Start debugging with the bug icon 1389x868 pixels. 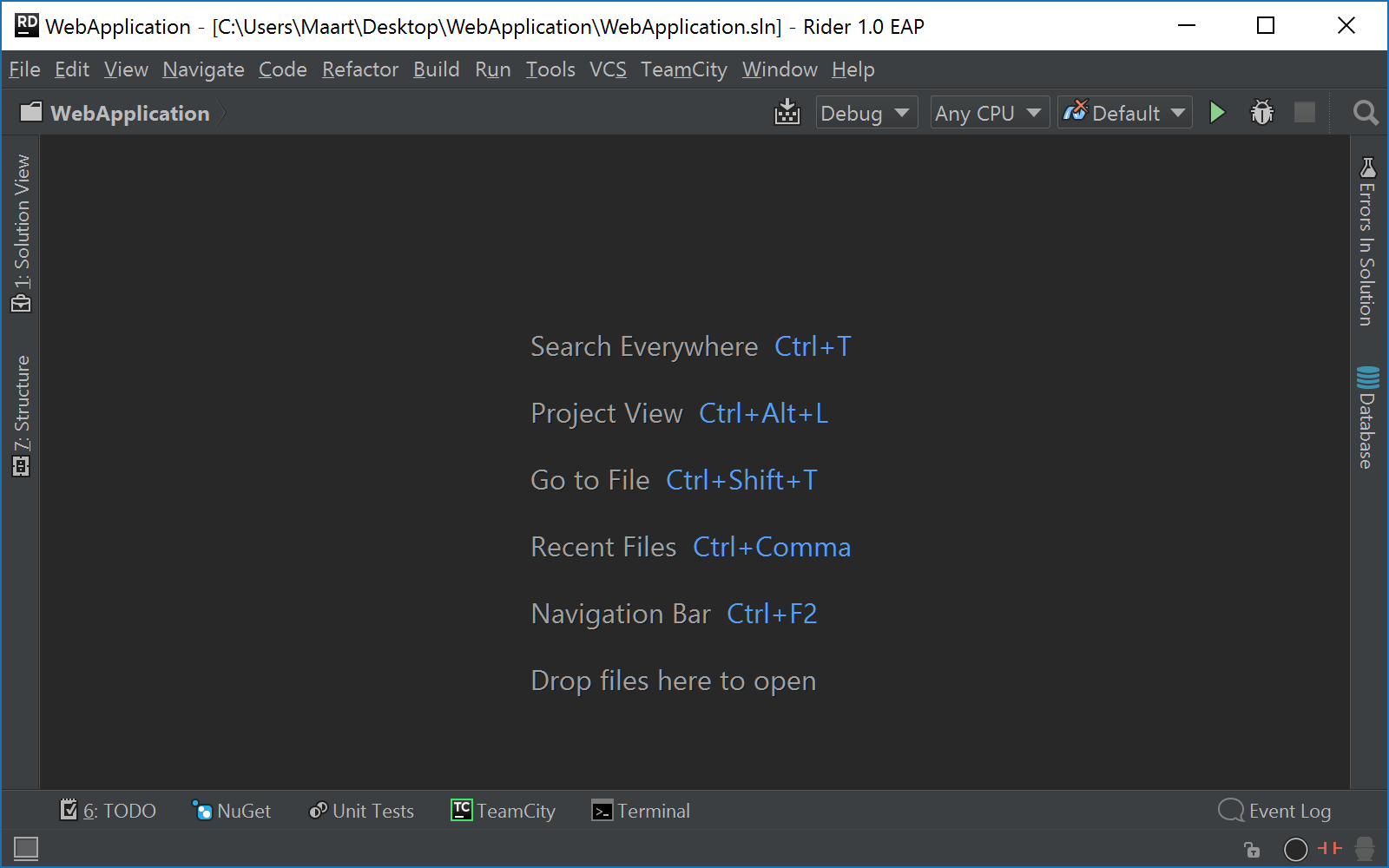[x=1261, y=113]
